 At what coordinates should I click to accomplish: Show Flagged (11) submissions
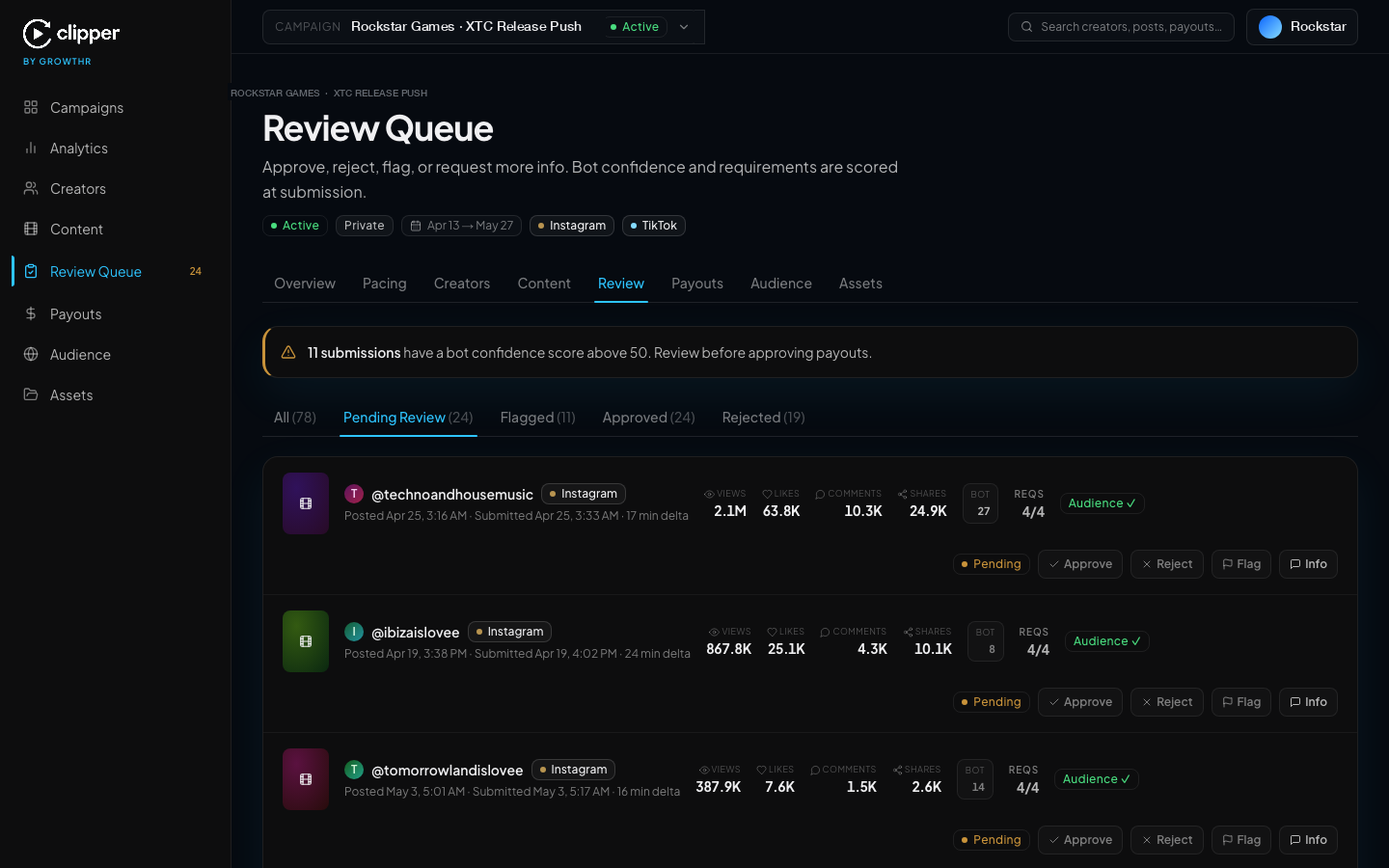pyautogui.click(x=538, y=418)
